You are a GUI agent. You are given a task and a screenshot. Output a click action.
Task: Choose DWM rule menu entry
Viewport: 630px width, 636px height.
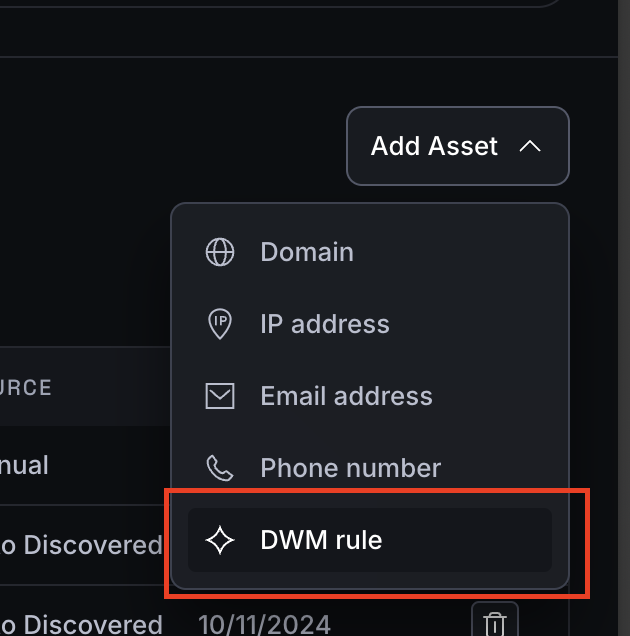(370, 540)
